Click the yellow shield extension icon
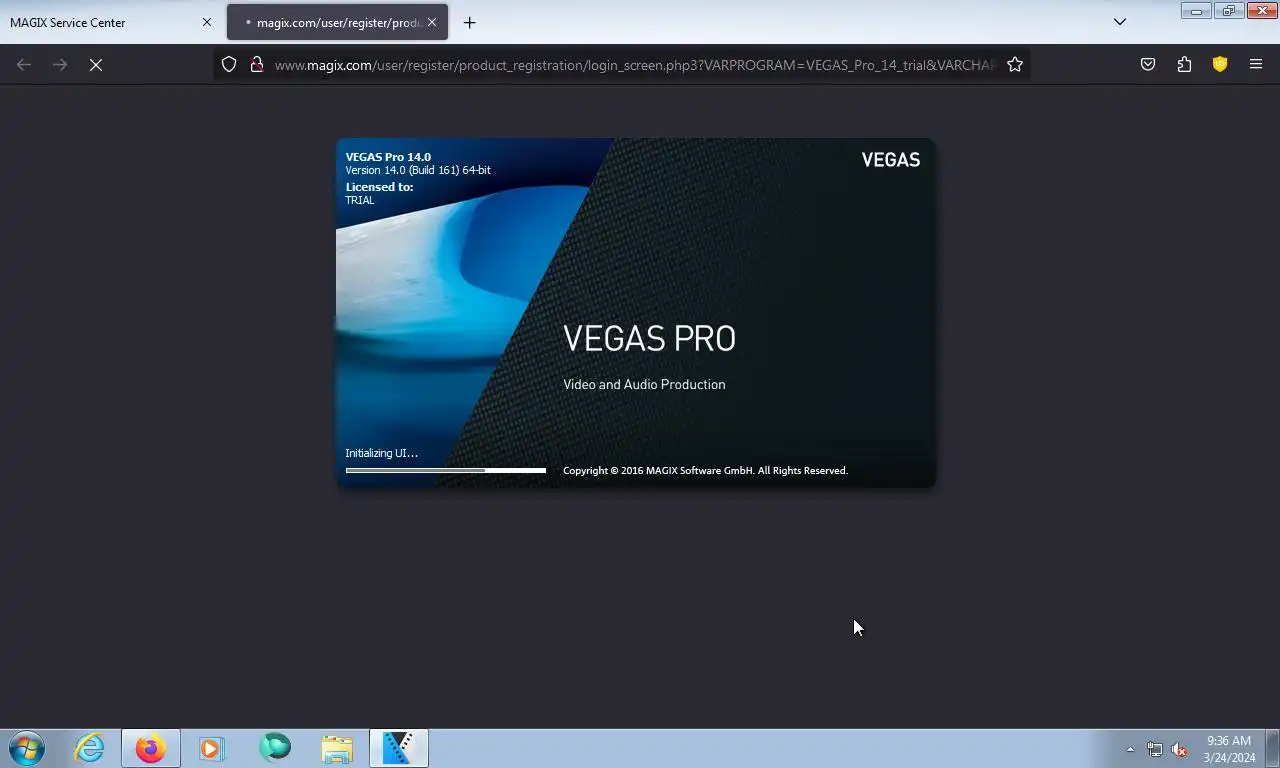The width and height of the screenshot is (1280, 768). point(1220,64)
